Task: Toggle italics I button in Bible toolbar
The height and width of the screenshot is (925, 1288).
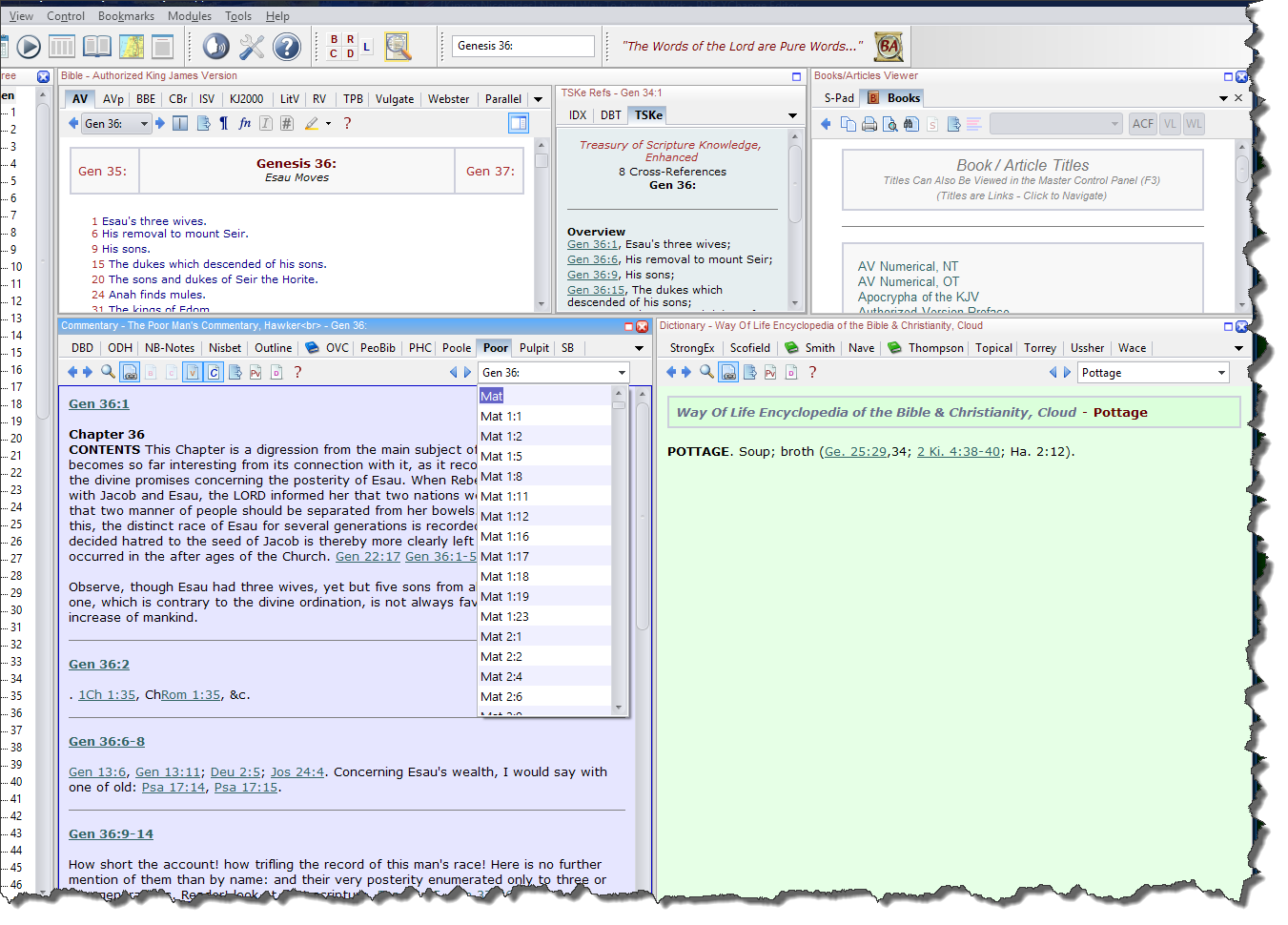Action: pyautogui.click(x=266, y=123)
